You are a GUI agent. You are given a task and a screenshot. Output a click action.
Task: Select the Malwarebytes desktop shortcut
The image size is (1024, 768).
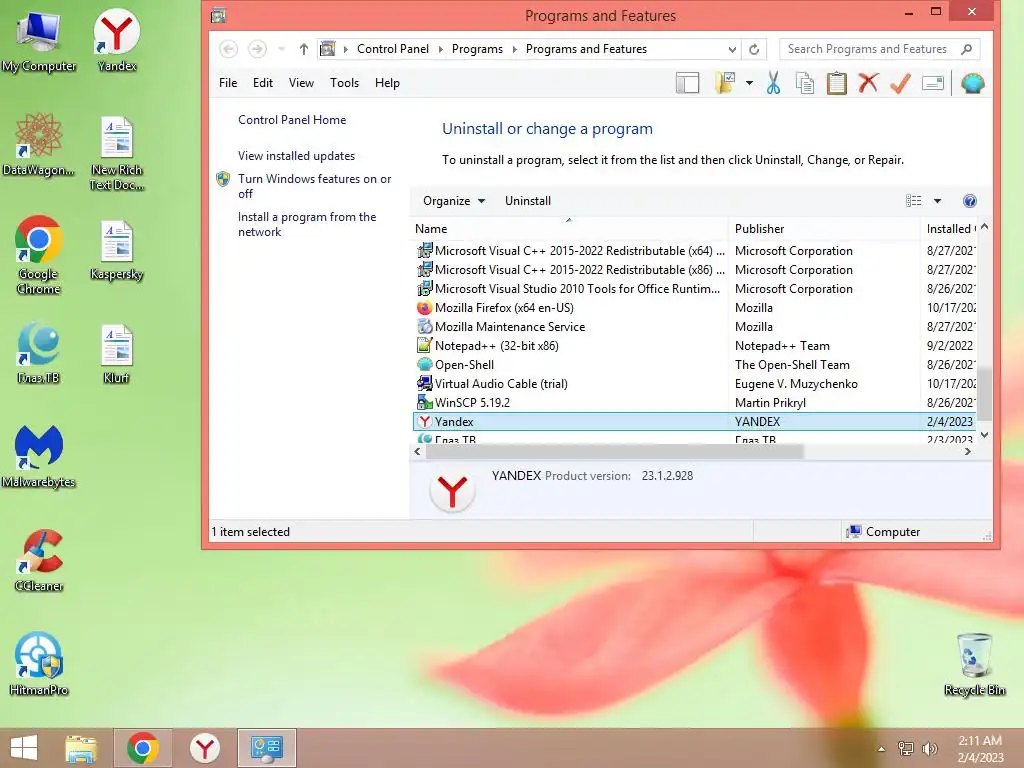point(39,456)
